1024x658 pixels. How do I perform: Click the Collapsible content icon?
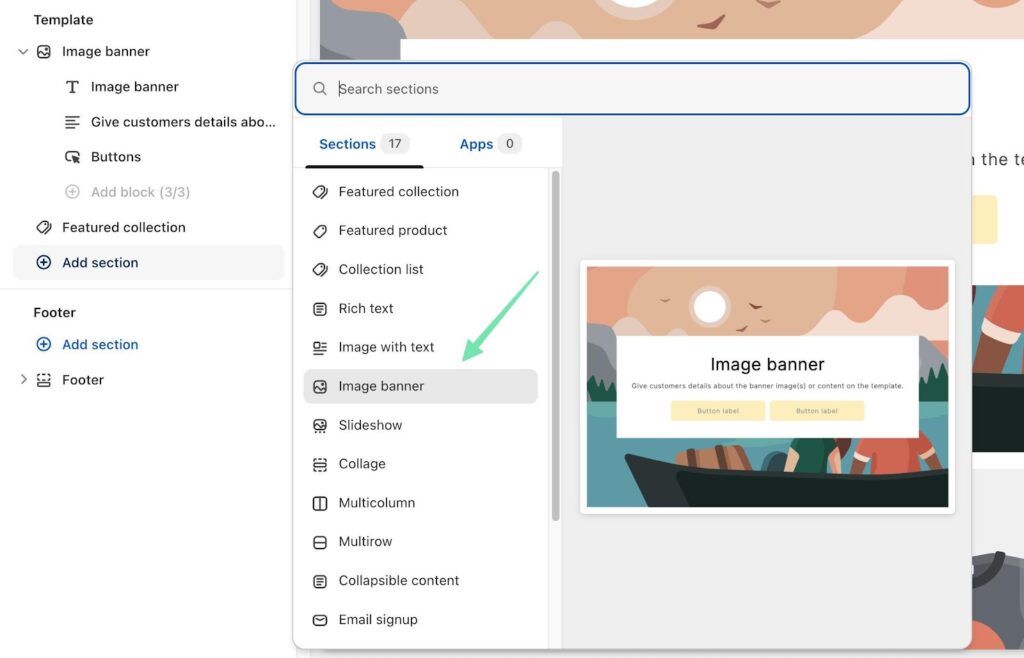point(320,581)
